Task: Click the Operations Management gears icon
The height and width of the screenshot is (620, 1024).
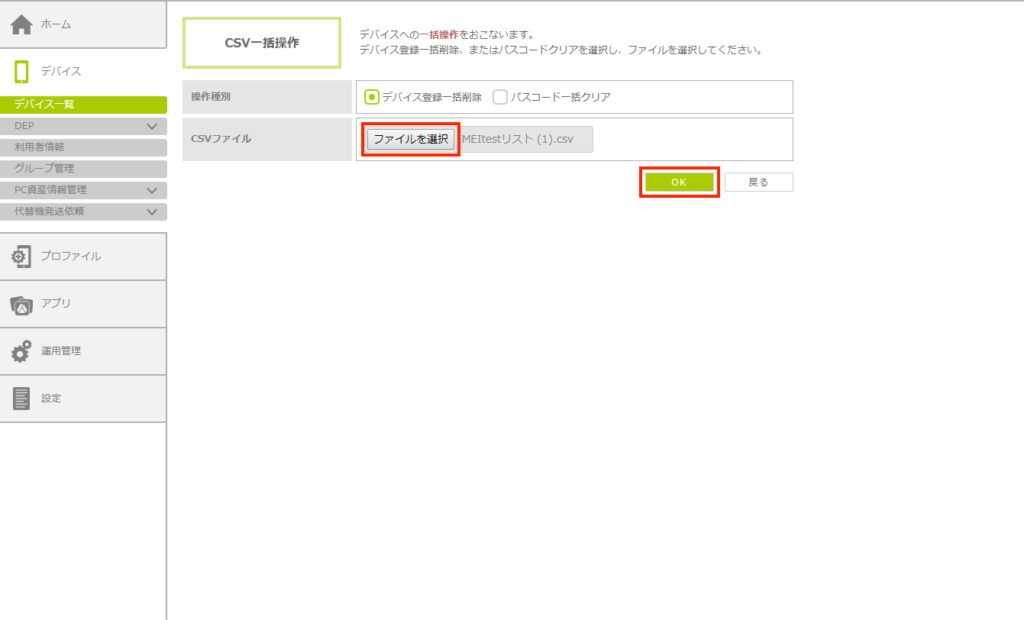Action: (22, 352)
